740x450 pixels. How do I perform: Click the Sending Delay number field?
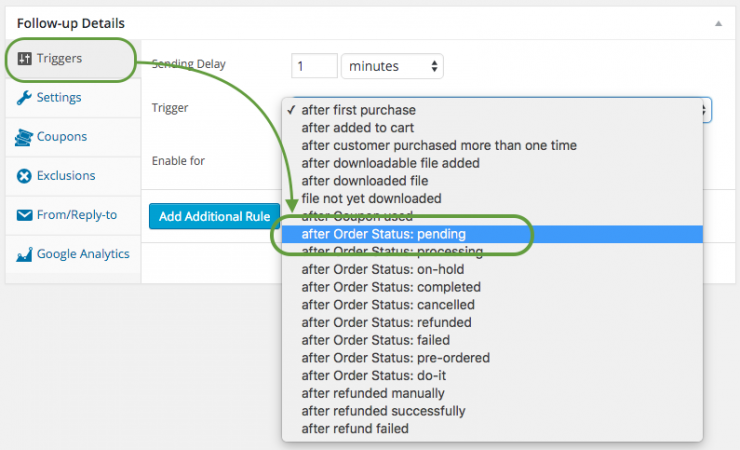(x=314, y=66)
